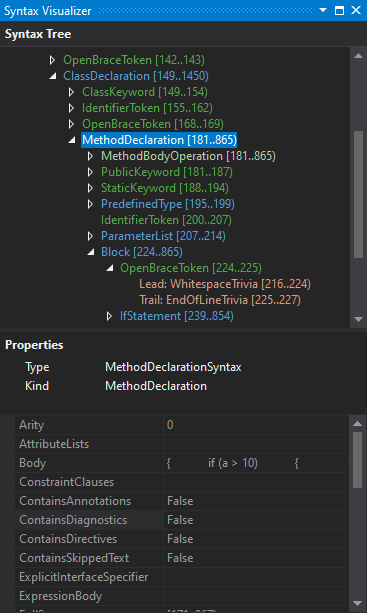Click syntax tree scrollbar down arrow

click(358, 319)
